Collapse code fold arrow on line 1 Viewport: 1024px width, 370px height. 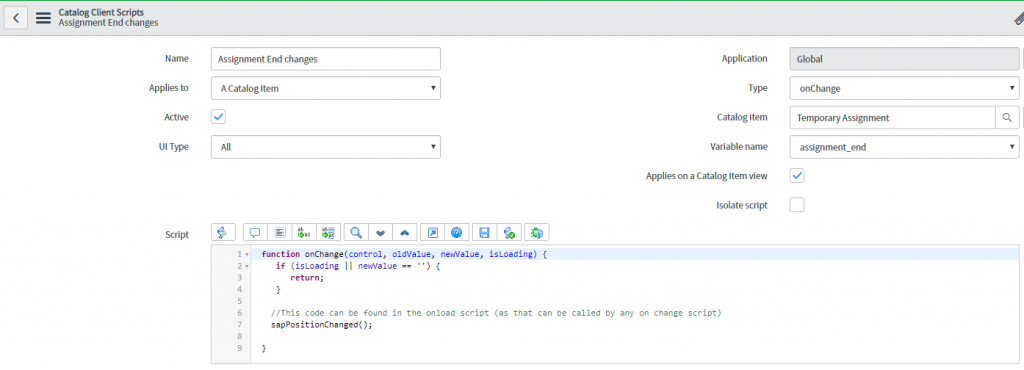coord(248,254)
